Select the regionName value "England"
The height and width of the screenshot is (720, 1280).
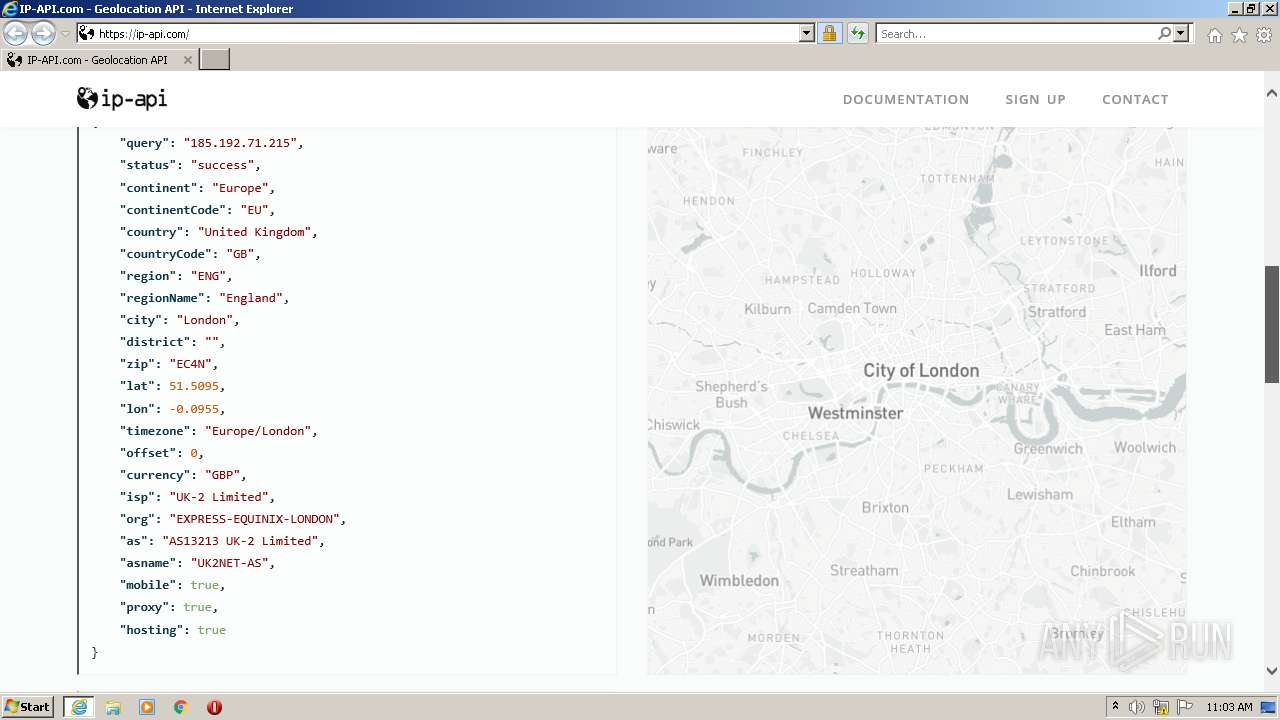click(x=251, y=297)
